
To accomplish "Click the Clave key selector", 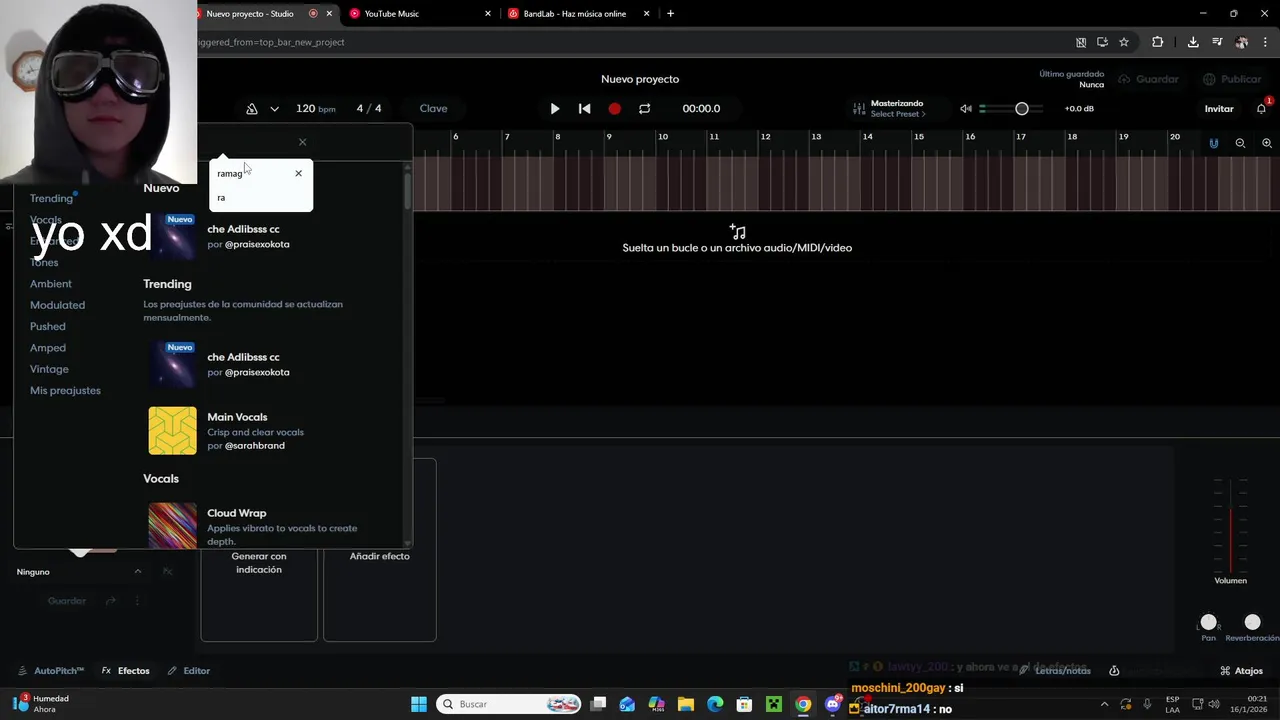I will click(433, 109).
